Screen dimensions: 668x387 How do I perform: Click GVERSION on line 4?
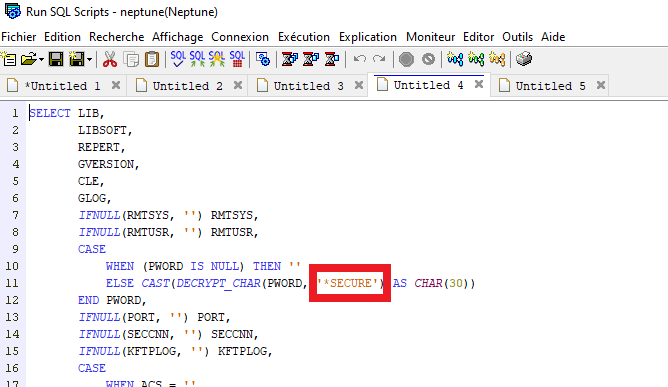click(106, 165)
